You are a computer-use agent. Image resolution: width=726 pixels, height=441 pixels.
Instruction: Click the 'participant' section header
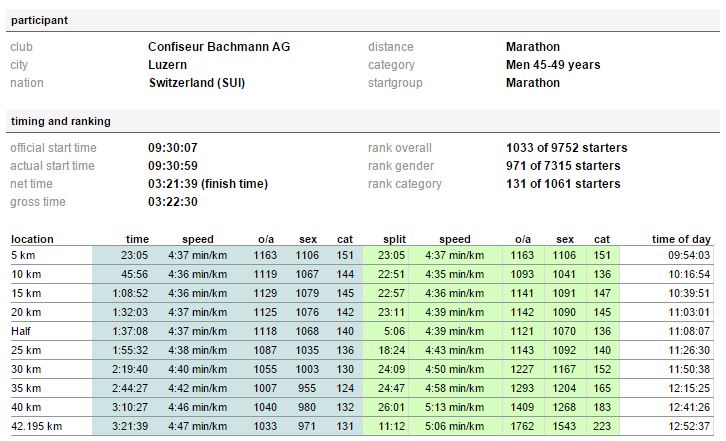[39, 20]
